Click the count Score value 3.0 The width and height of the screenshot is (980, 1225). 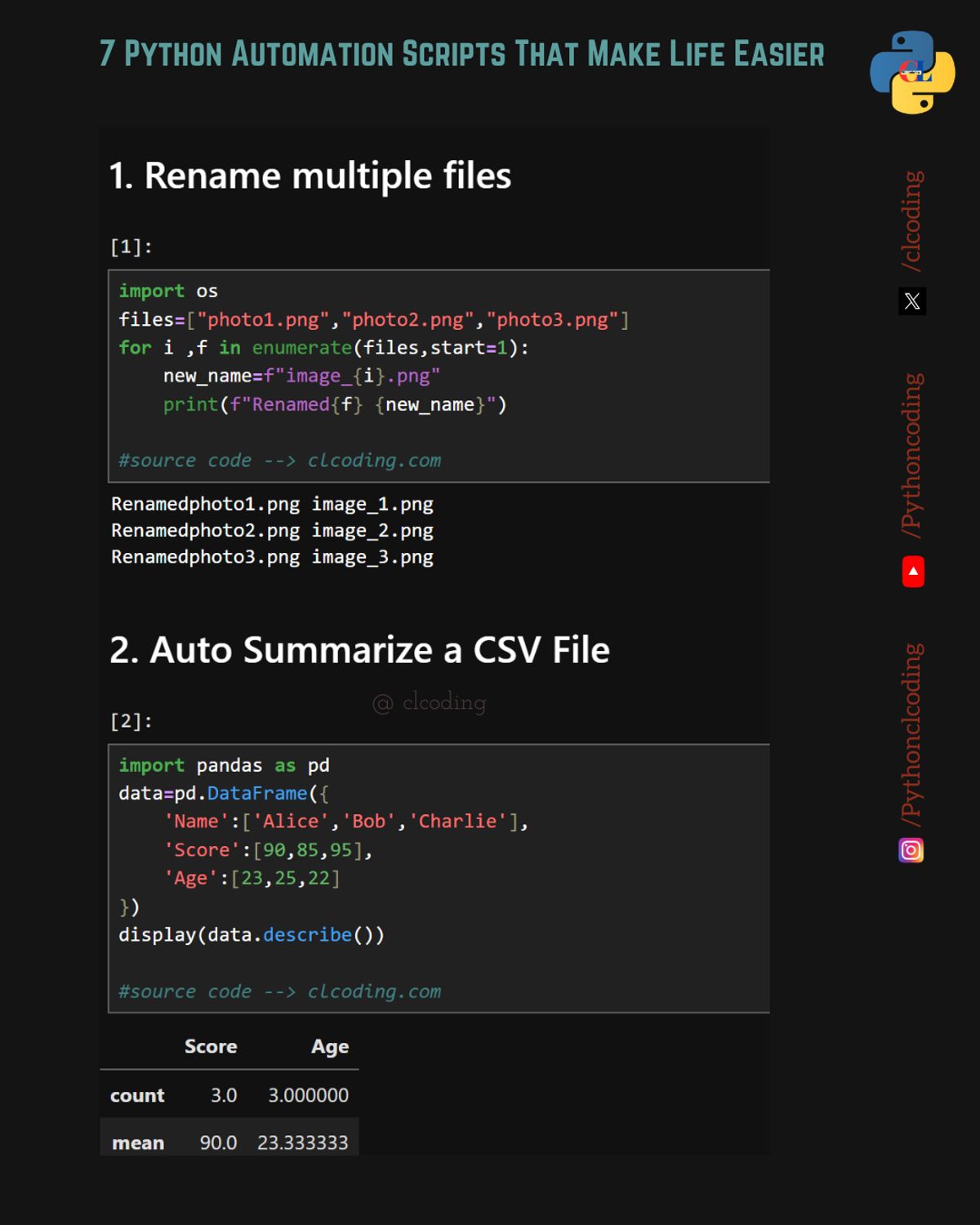pos(224,1095)
